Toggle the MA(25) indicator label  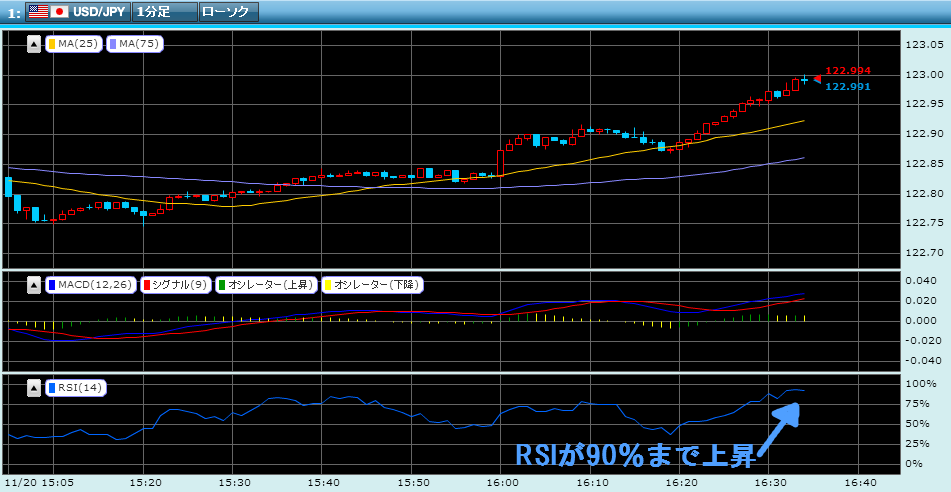pyautogui.click(x=73, y=44)
